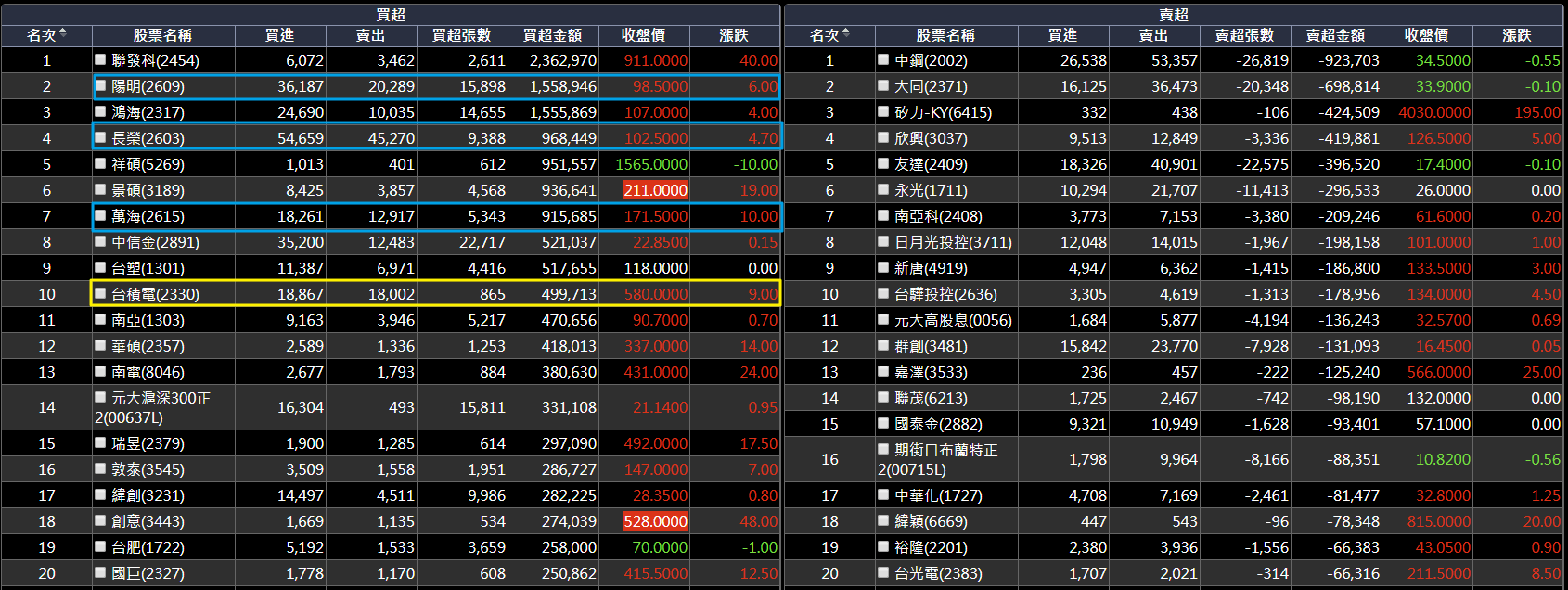
Task: Click closing price 4030.0000
Action: tap(1434, 112)
